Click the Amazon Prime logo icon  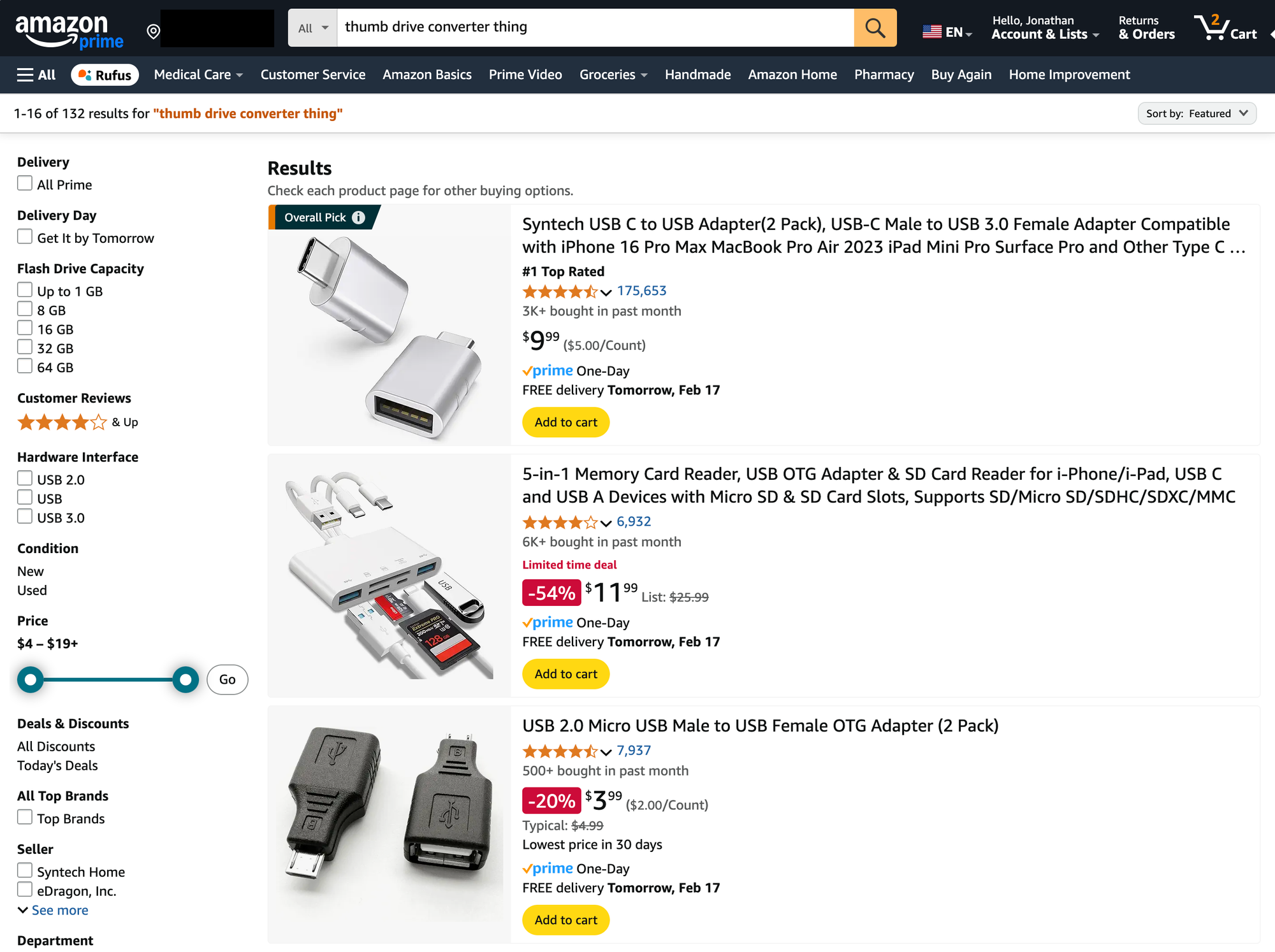[68, 27]
